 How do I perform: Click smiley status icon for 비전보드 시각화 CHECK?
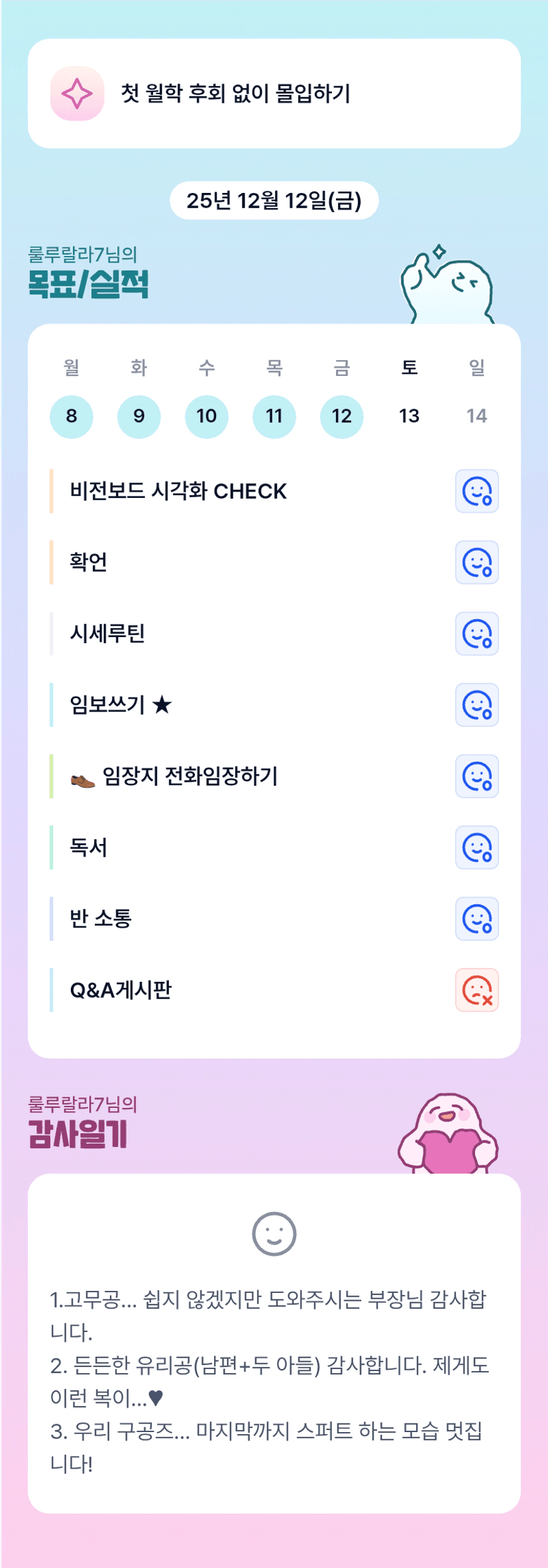(x=476, y=491)
